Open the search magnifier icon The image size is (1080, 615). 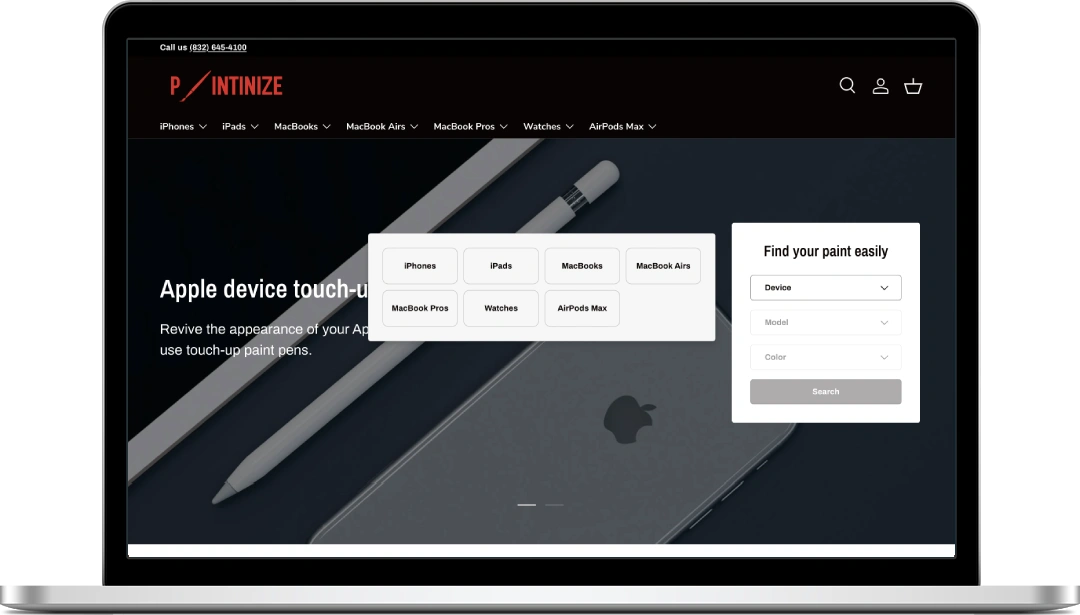[x=847, y=86]
